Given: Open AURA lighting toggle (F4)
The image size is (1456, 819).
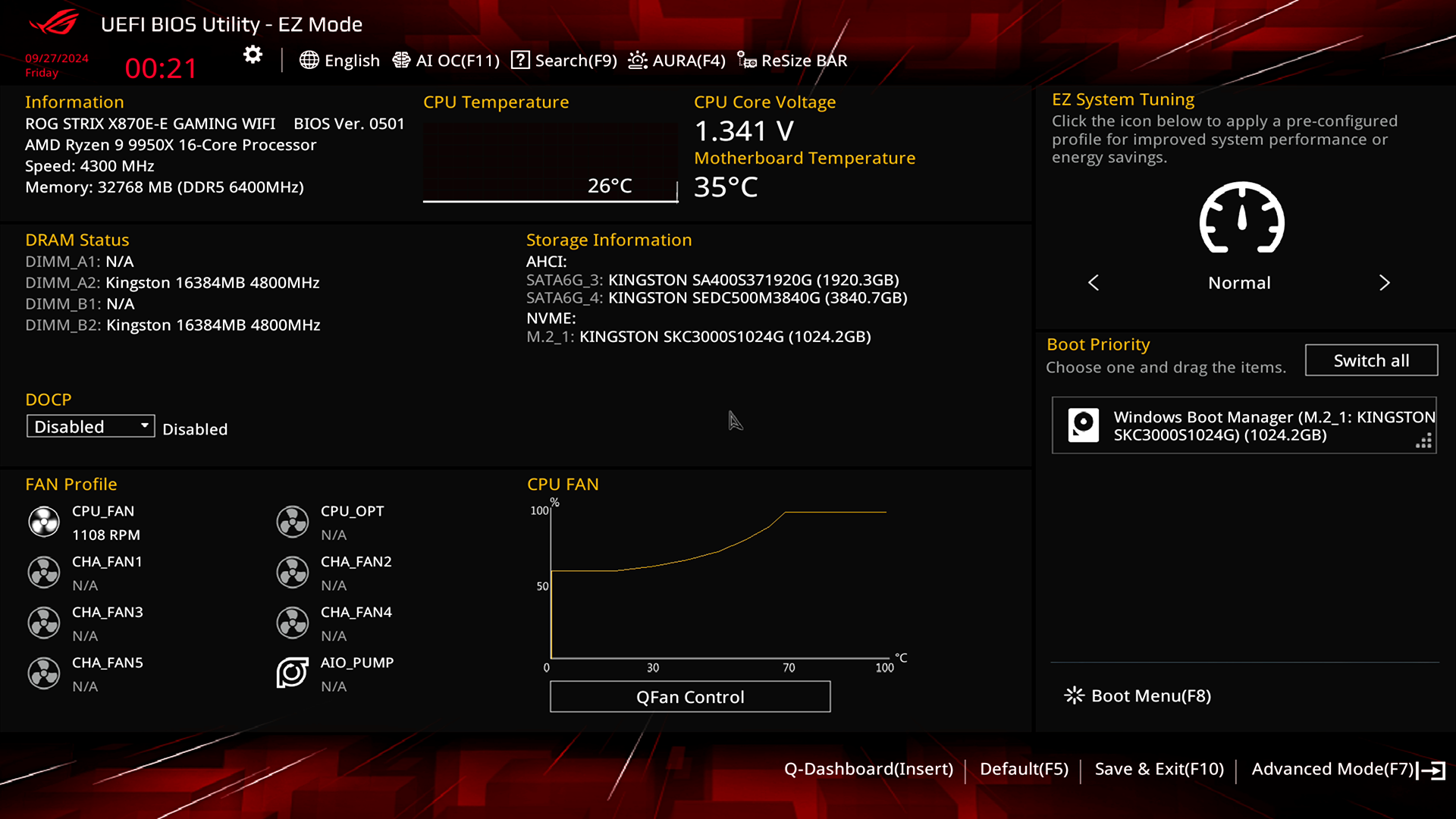Looking at the screenshot, I should [x=677, y=61].
